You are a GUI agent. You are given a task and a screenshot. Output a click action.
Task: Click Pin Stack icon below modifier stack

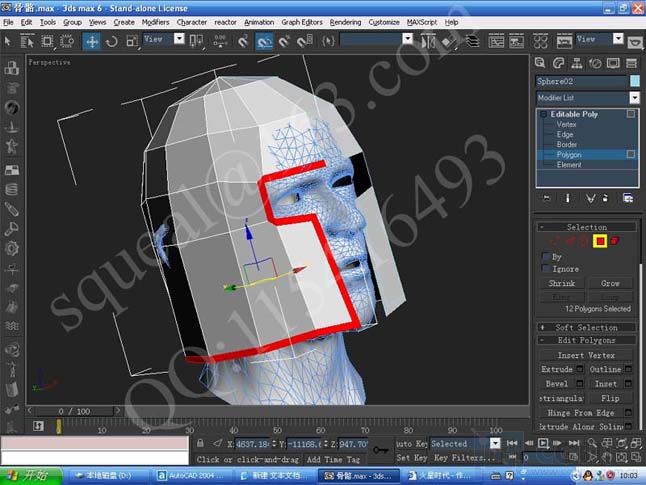(547, 198)
